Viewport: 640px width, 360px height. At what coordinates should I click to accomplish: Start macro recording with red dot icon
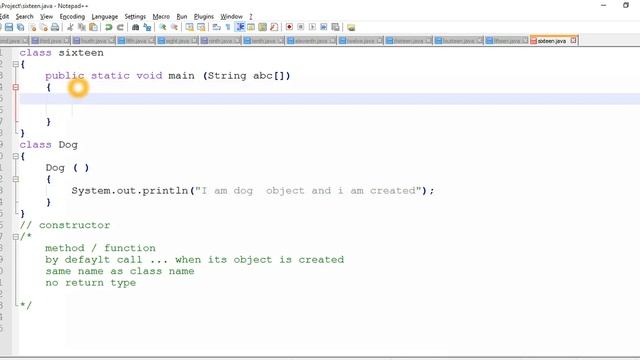(289, 27)
